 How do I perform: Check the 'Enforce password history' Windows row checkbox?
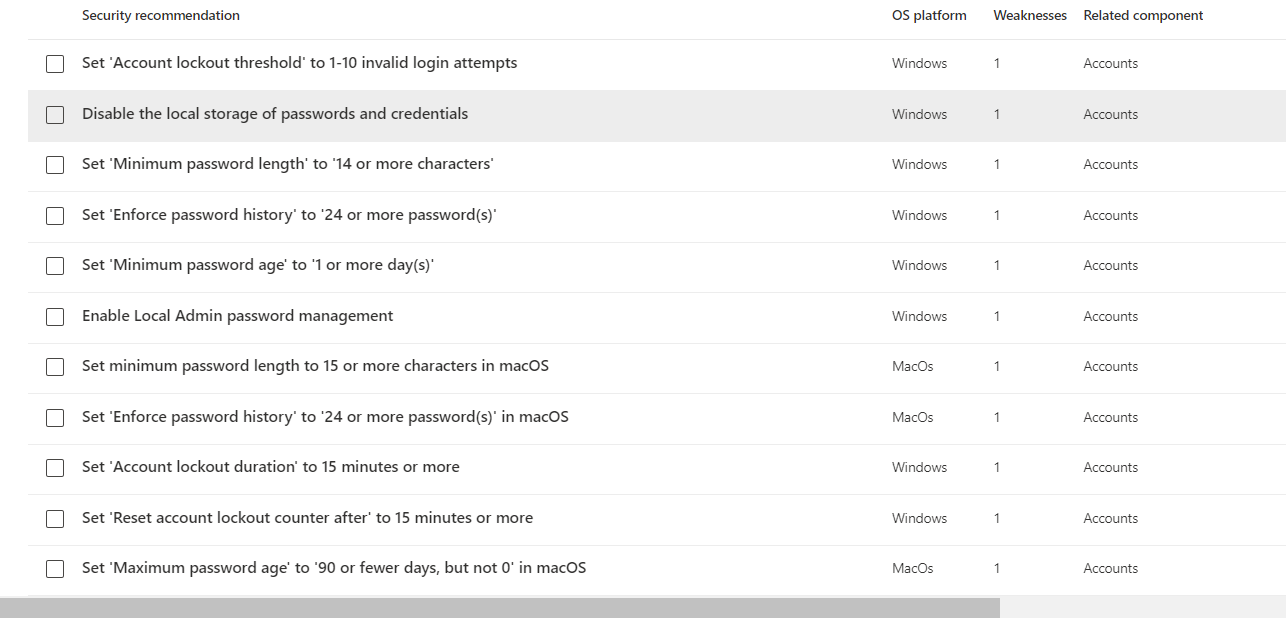[x=55, y=215]
